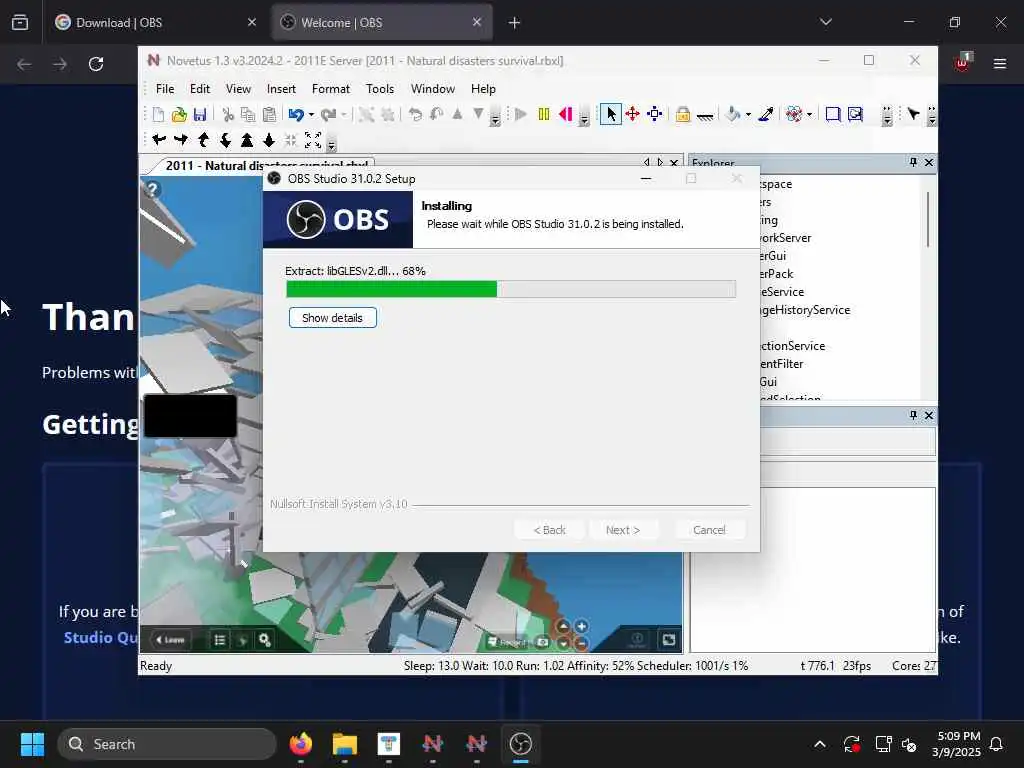The image size is (1024, 768).
Task: Expand toolbar overflow after the Reset button
Action: coord(584,117)
